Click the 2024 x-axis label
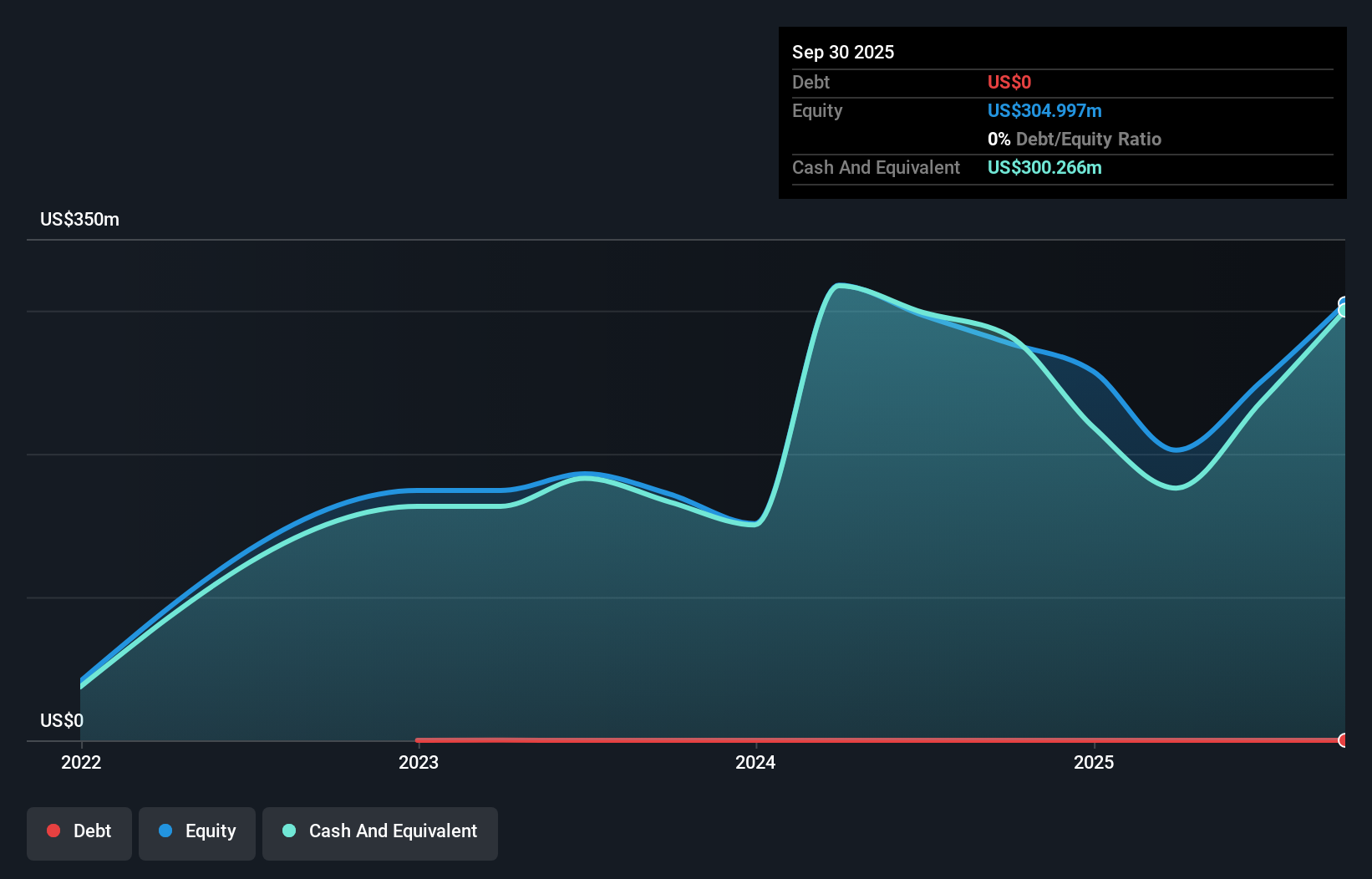The image size is (1372, 879). click(x=755, y=762)
